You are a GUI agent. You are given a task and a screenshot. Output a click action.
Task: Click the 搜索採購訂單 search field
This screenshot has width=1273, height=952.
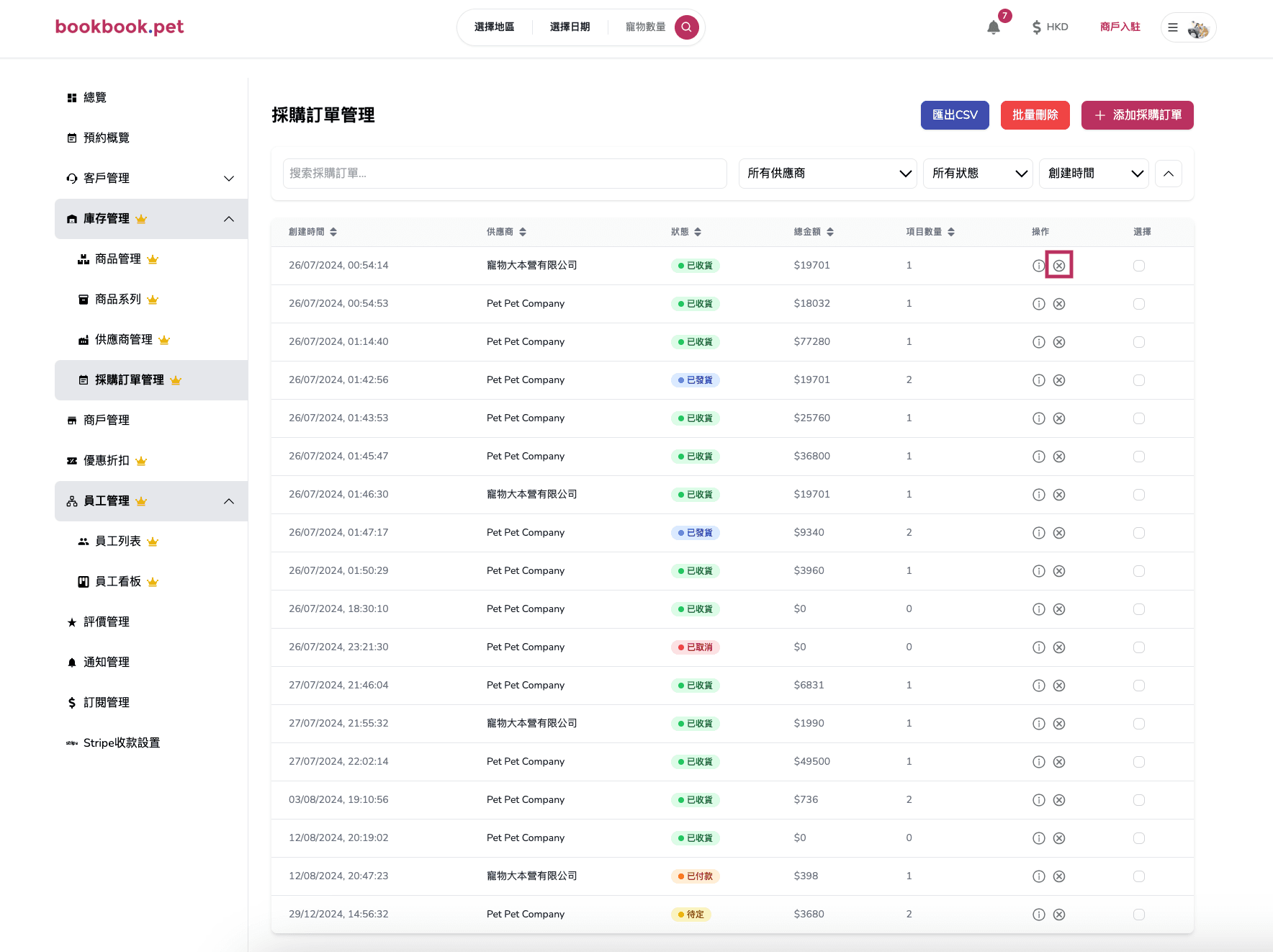[x=505, y=174]
